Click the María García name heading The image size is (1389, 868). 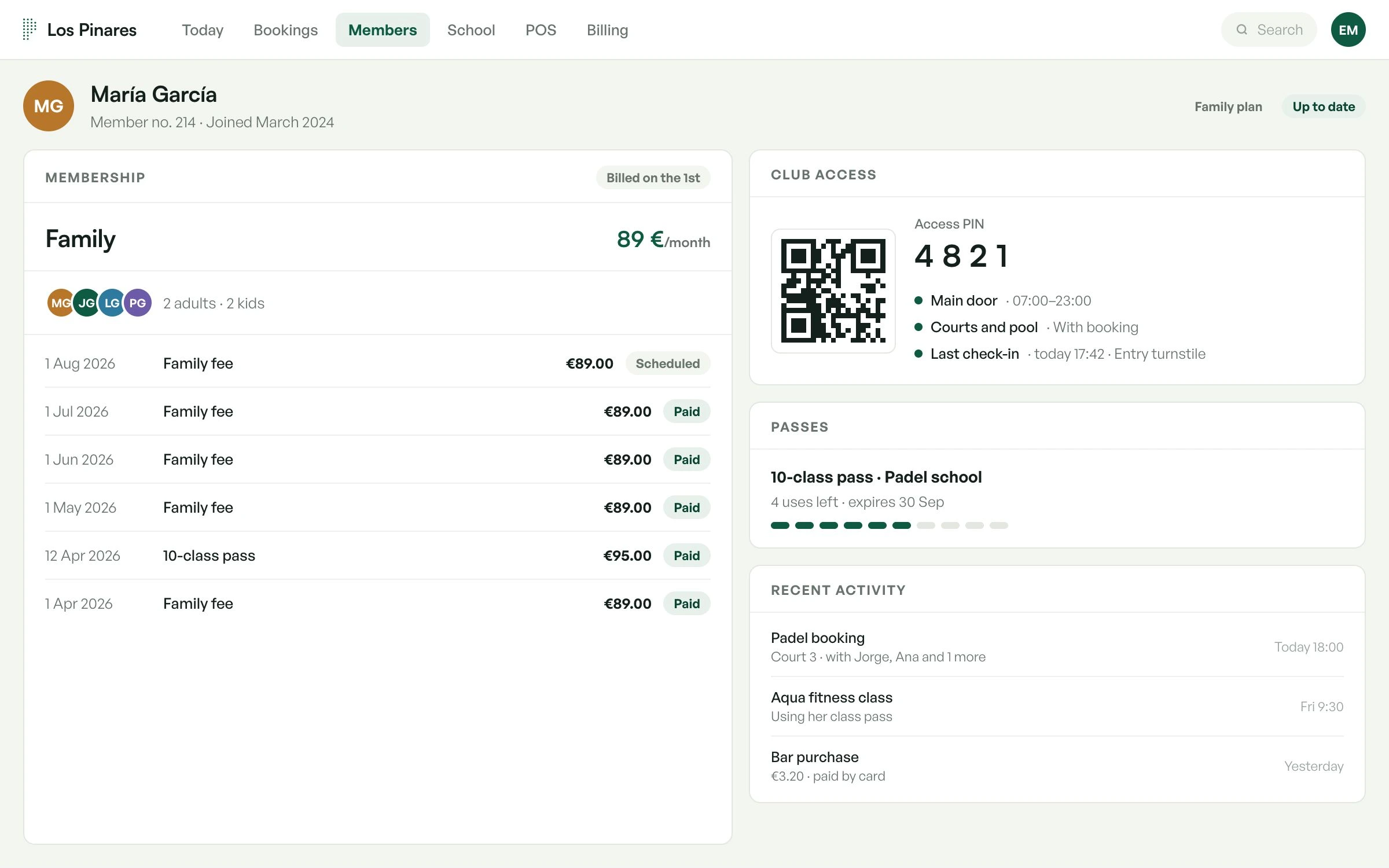pyautogui.click(x=154, y=94)
